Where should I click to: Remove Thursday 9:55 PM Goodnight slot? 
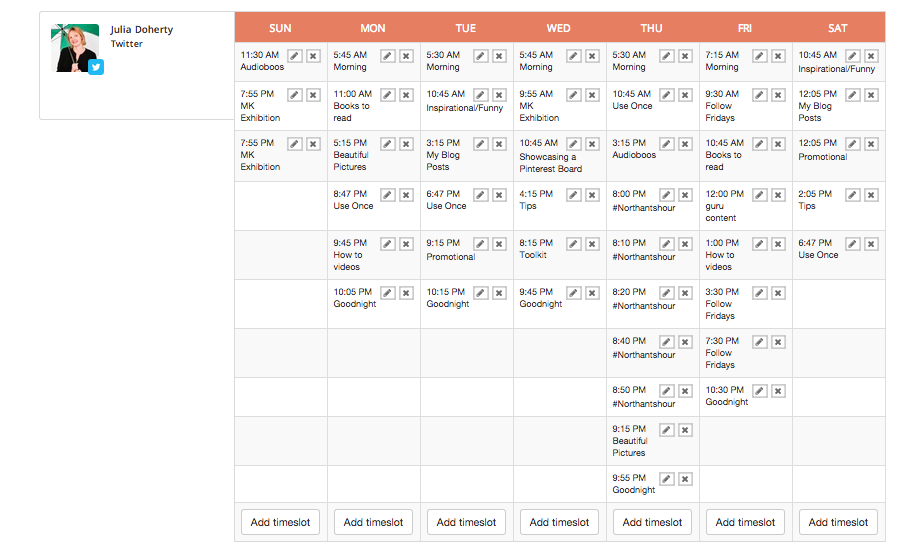(x=685, y=479)
